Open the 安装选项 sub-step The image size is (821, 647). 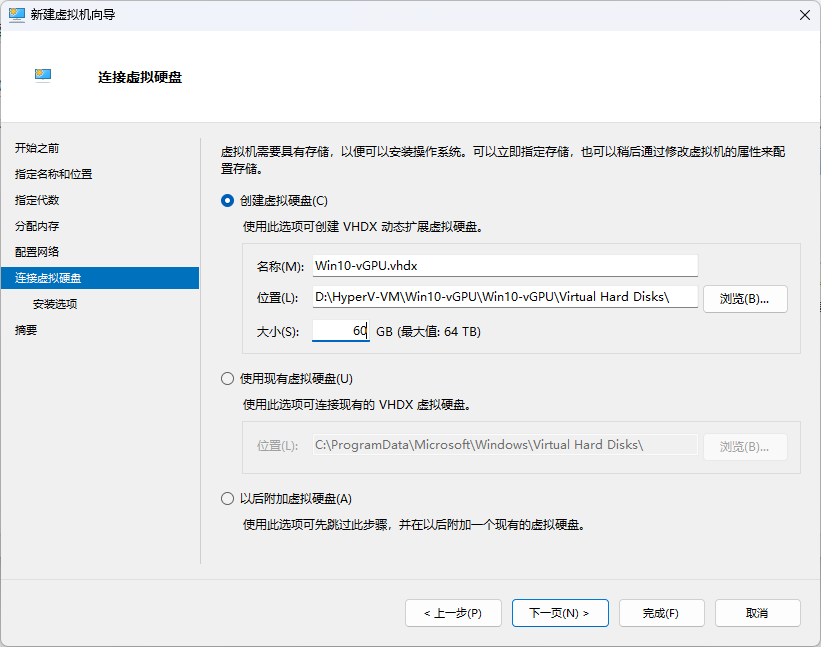click(x=55, y=304)
